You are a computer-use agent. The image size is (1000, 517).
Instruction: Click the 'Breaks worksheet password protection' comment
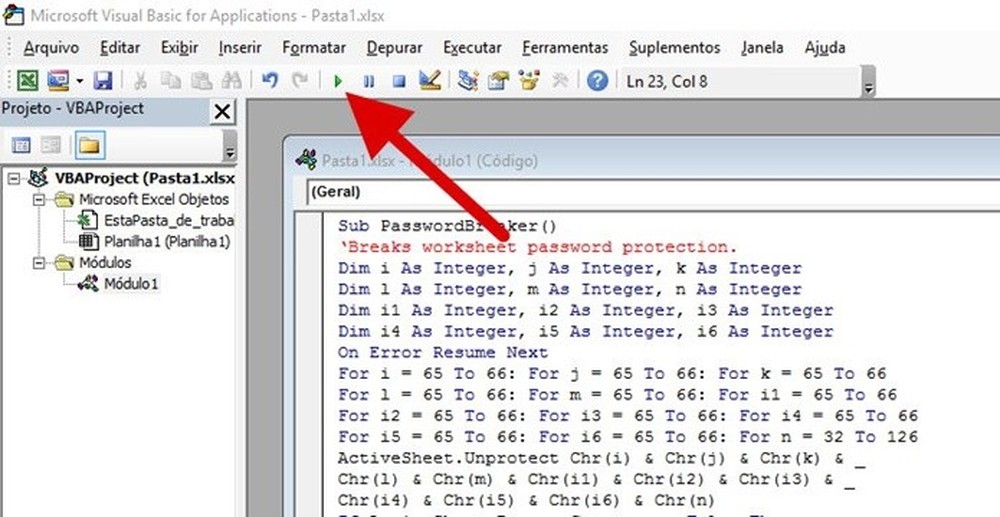pos(537,247)
